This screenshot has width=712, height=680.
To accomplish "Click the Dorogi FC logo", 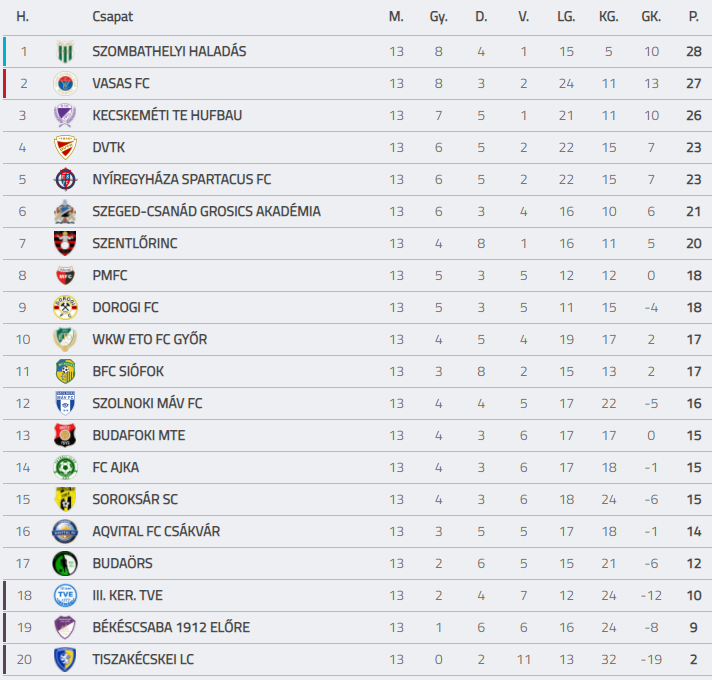I will [x=65, y=307].
